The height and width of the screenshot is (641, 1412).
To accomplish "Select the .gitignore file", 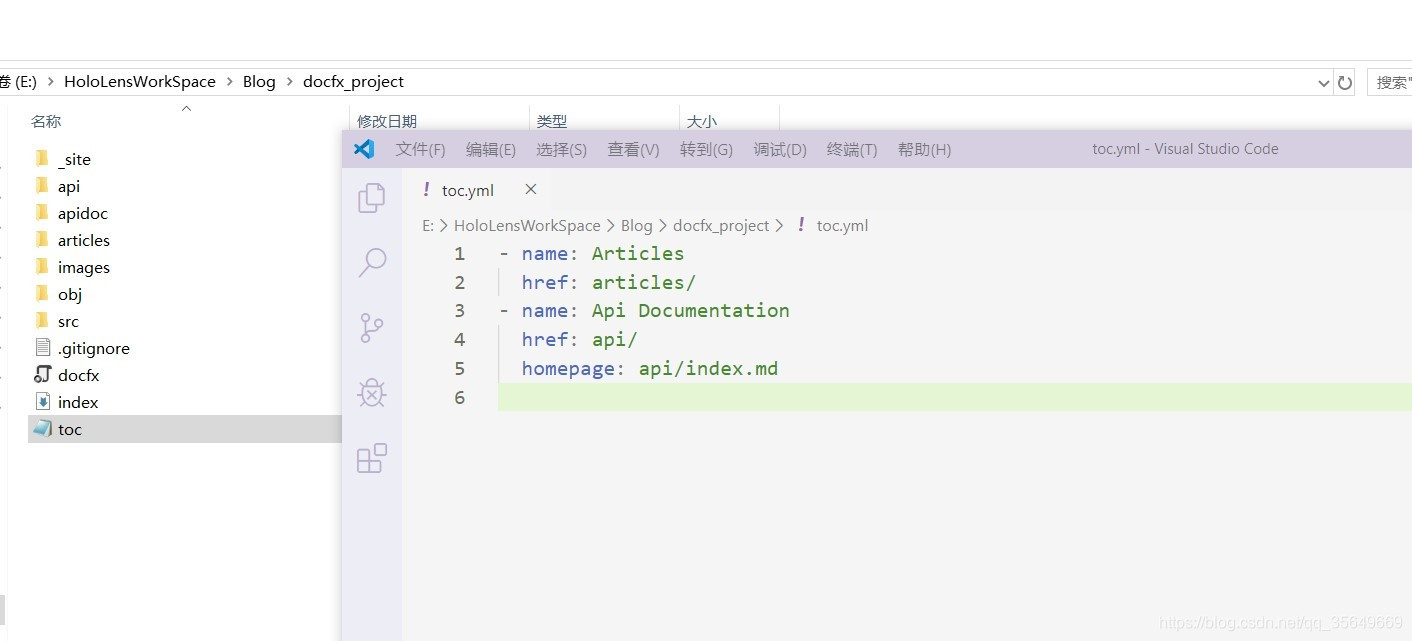I will pos(92,348).
